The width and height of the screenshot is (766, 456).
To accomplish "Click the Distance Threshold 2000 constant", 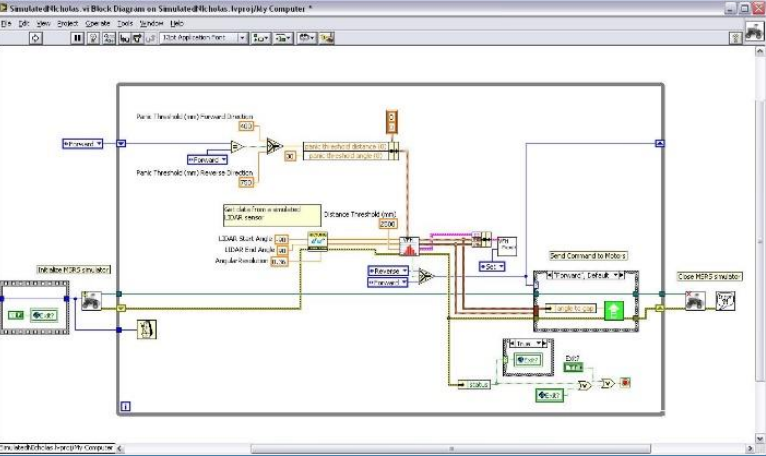I will 388,224.
